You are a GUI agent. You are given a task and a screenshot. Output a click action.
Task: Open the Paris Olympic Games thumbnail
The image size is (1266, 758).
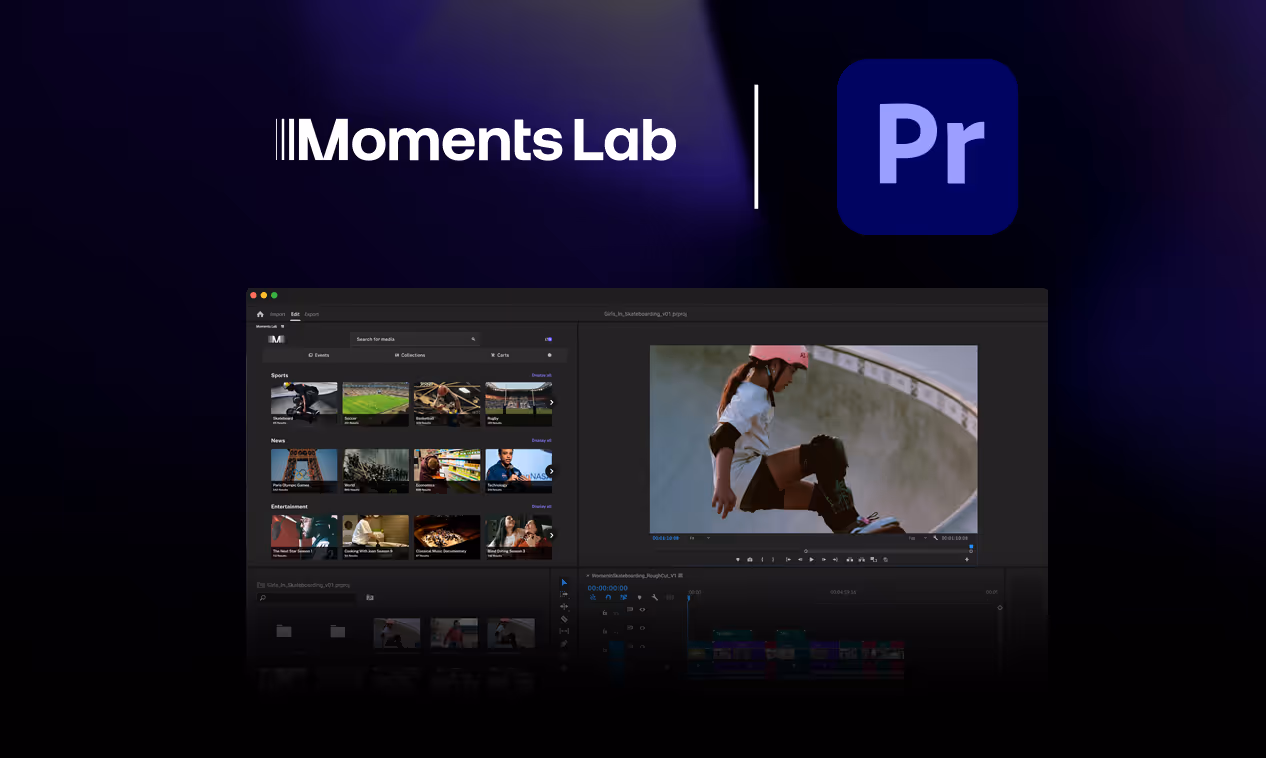point(304,470)
